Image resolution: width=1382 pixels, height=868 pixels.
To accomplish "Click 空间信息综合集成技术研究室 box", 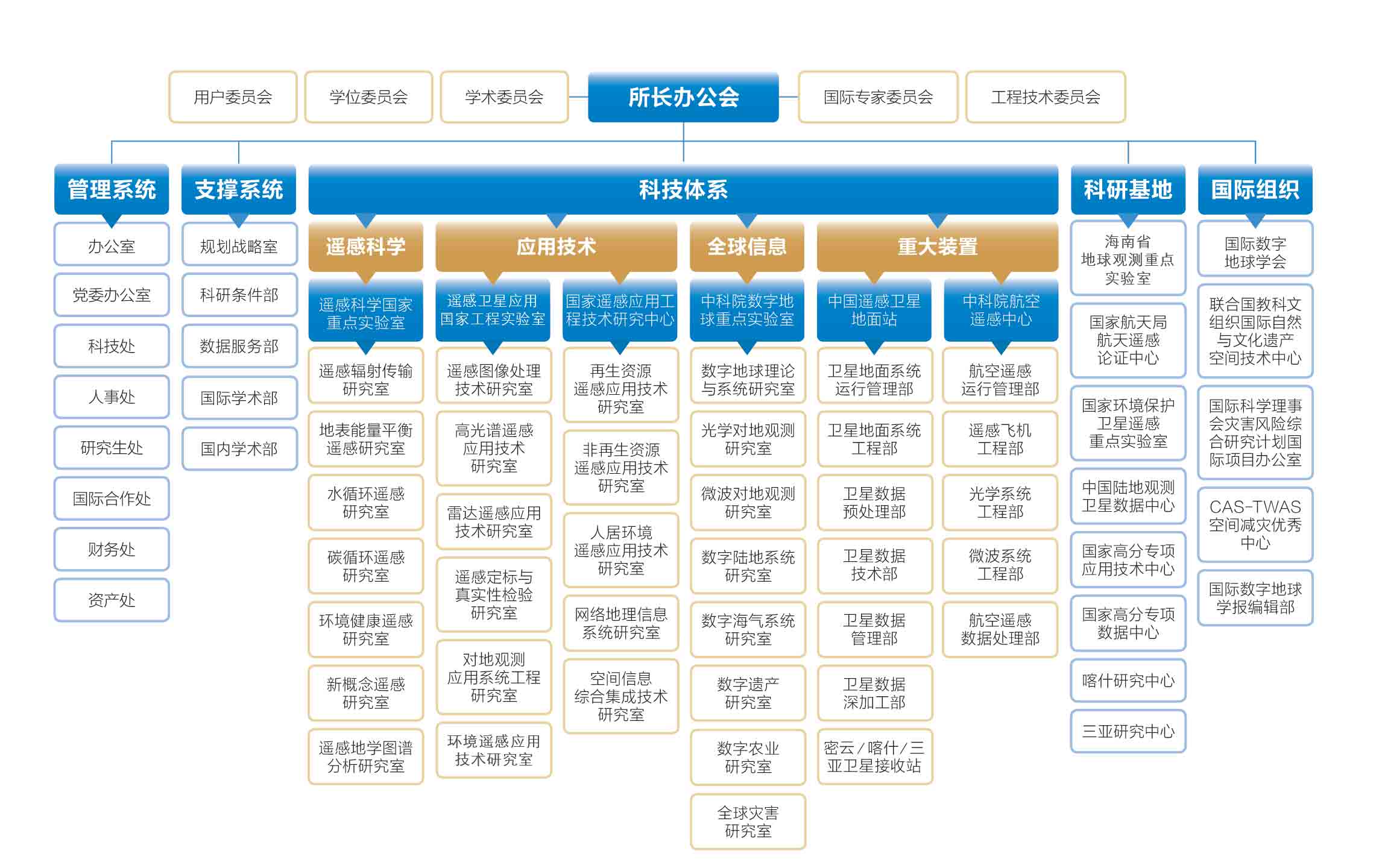I will (620, 696).
